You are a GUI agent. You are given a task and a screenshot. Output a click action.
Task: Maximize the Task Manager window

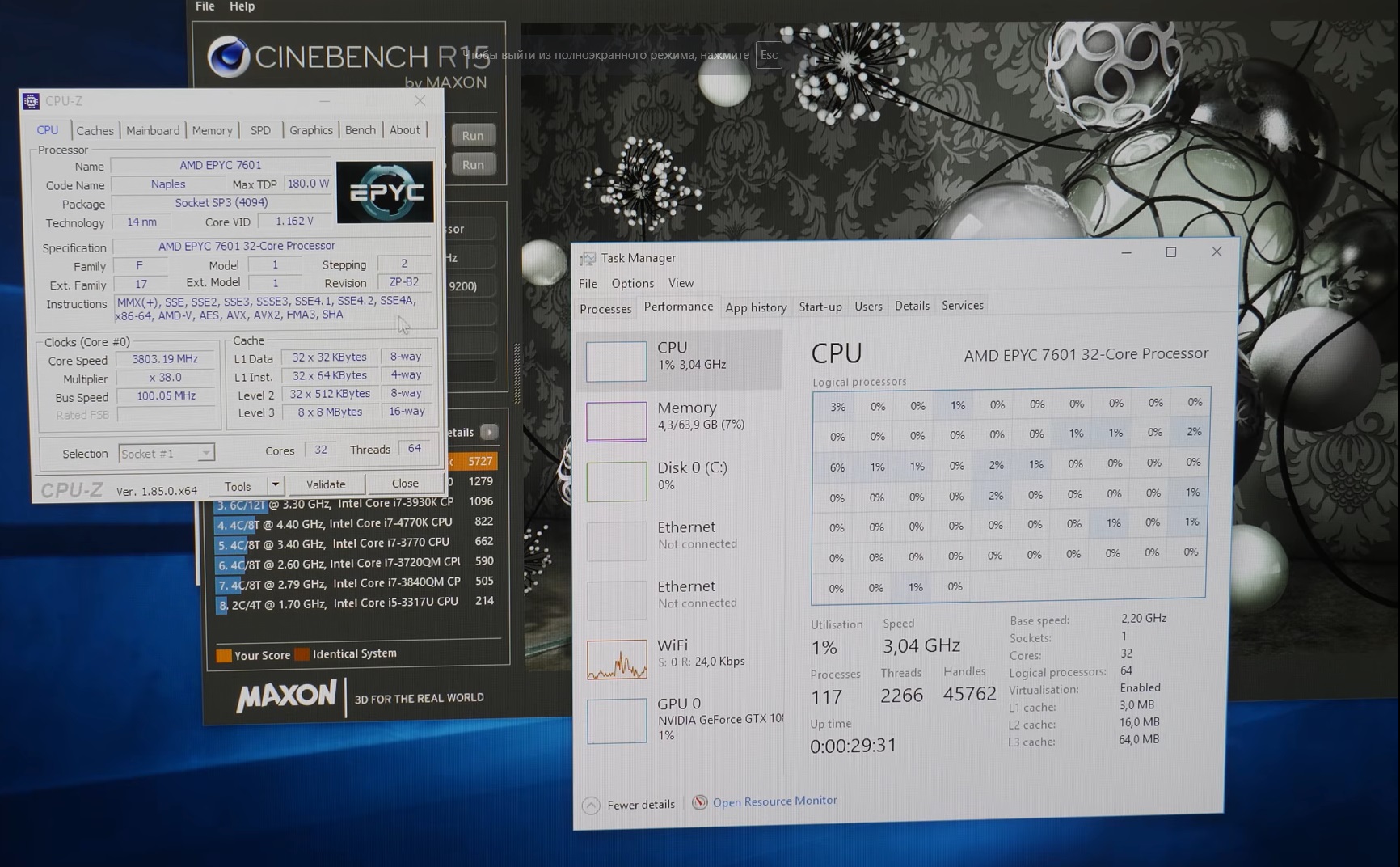coord(1170,252)
